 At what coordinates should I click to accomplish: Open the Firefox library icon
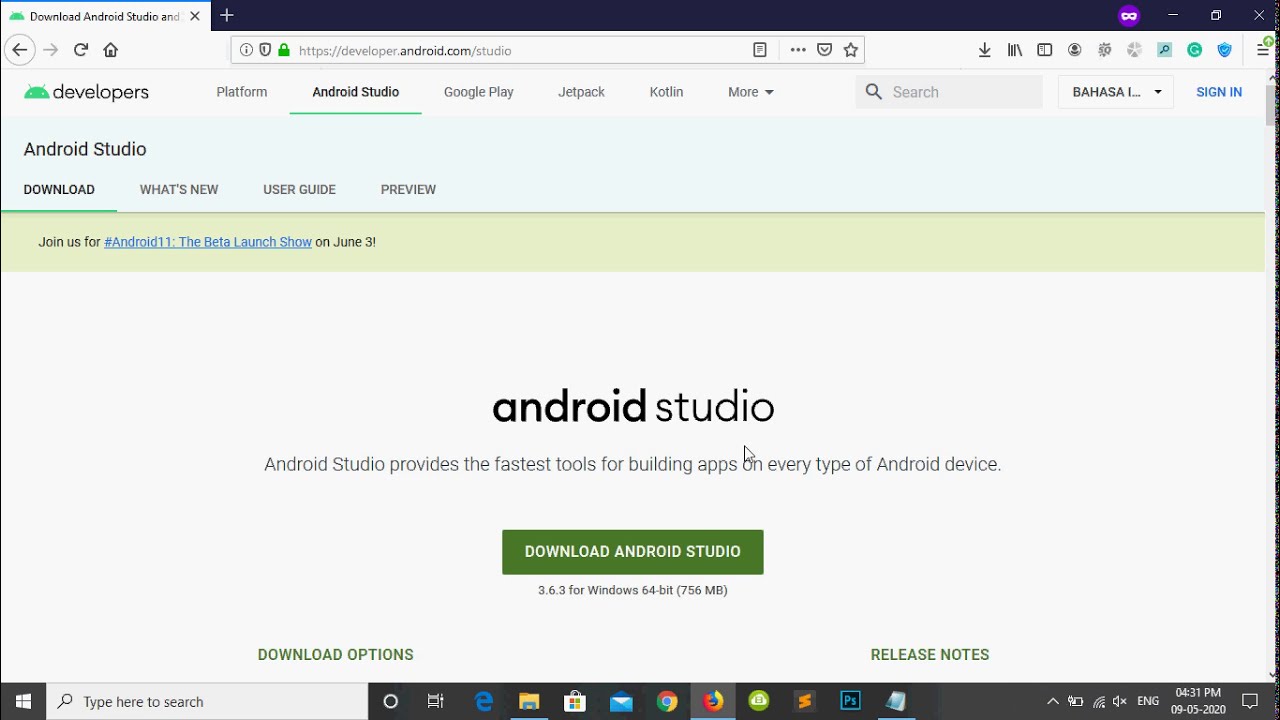click(x=1015, y=50)
